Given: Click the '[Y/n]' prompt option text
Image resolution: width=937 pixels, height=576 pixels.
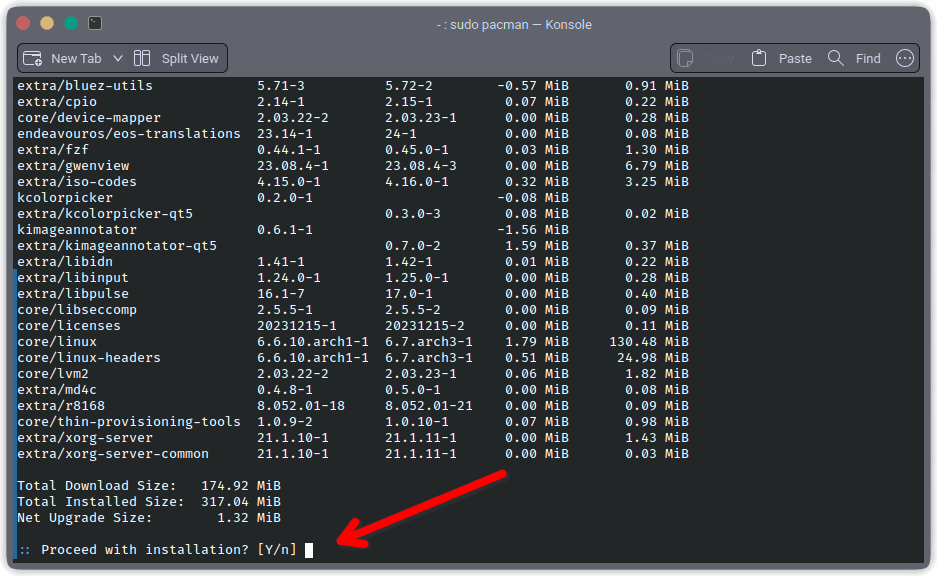Looking at the screenshot, I should (277, 550).
